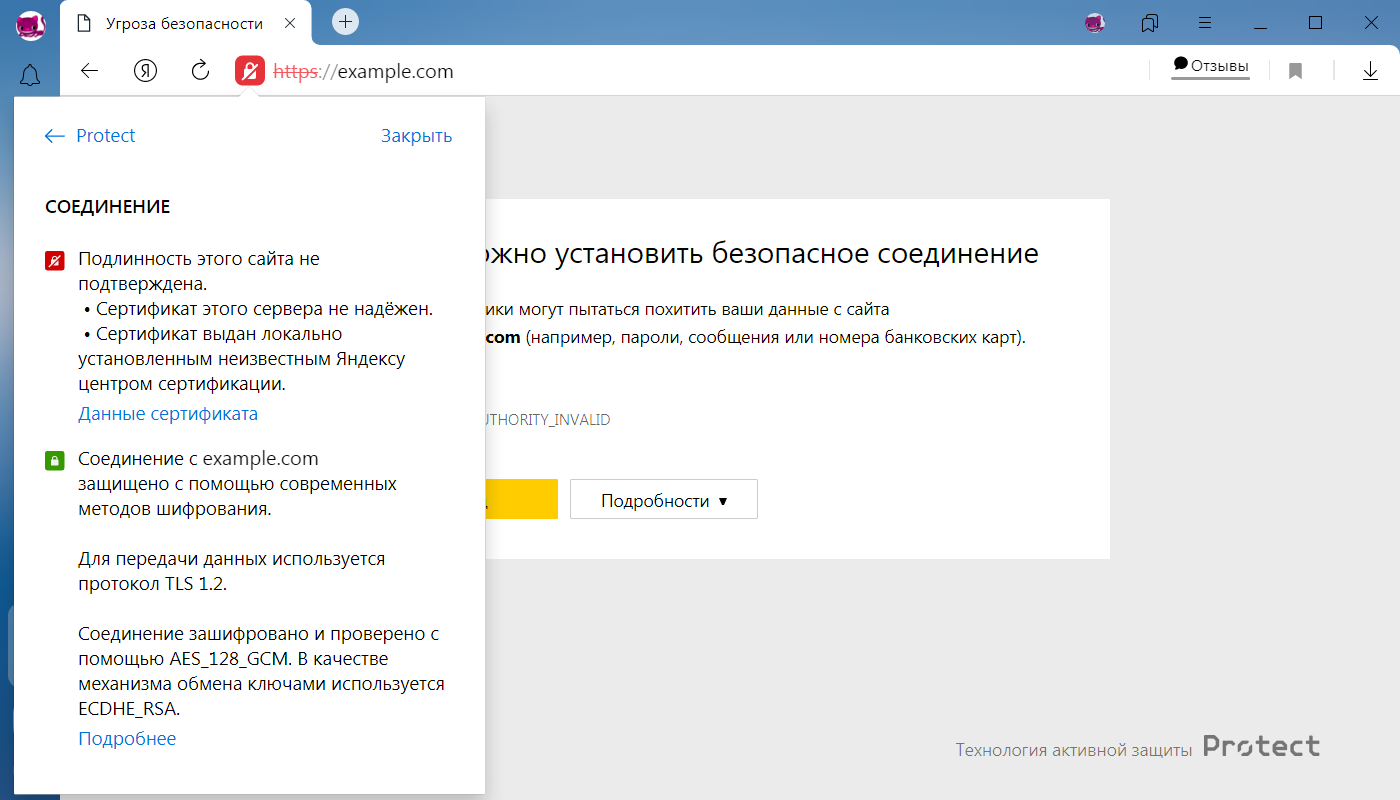Open tab collections icon in title bar

tap(1150, 22)
